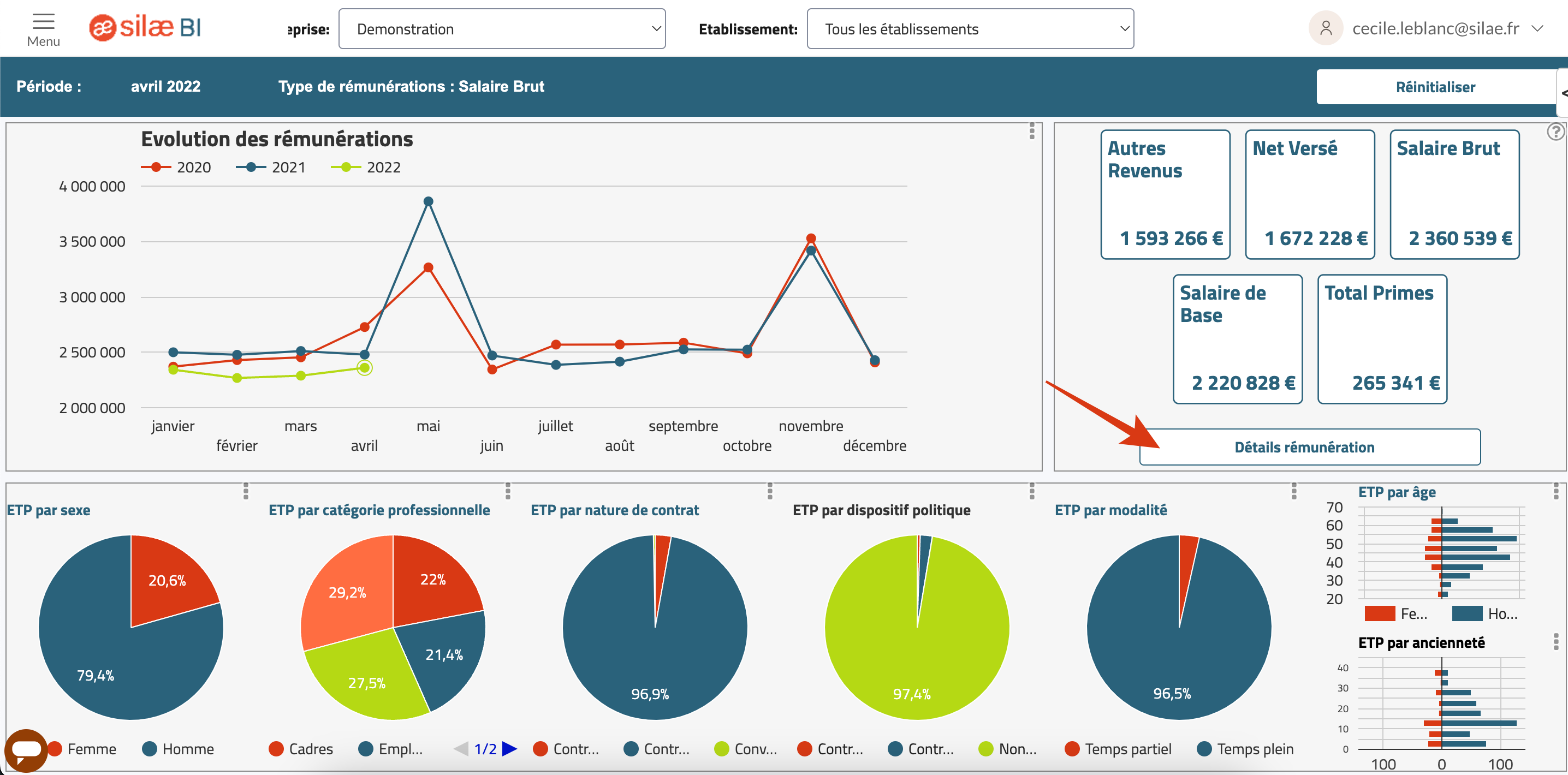This screenshot has height=775, width=1568.
Task: Expand the user account chevron
Action: 1537,28
